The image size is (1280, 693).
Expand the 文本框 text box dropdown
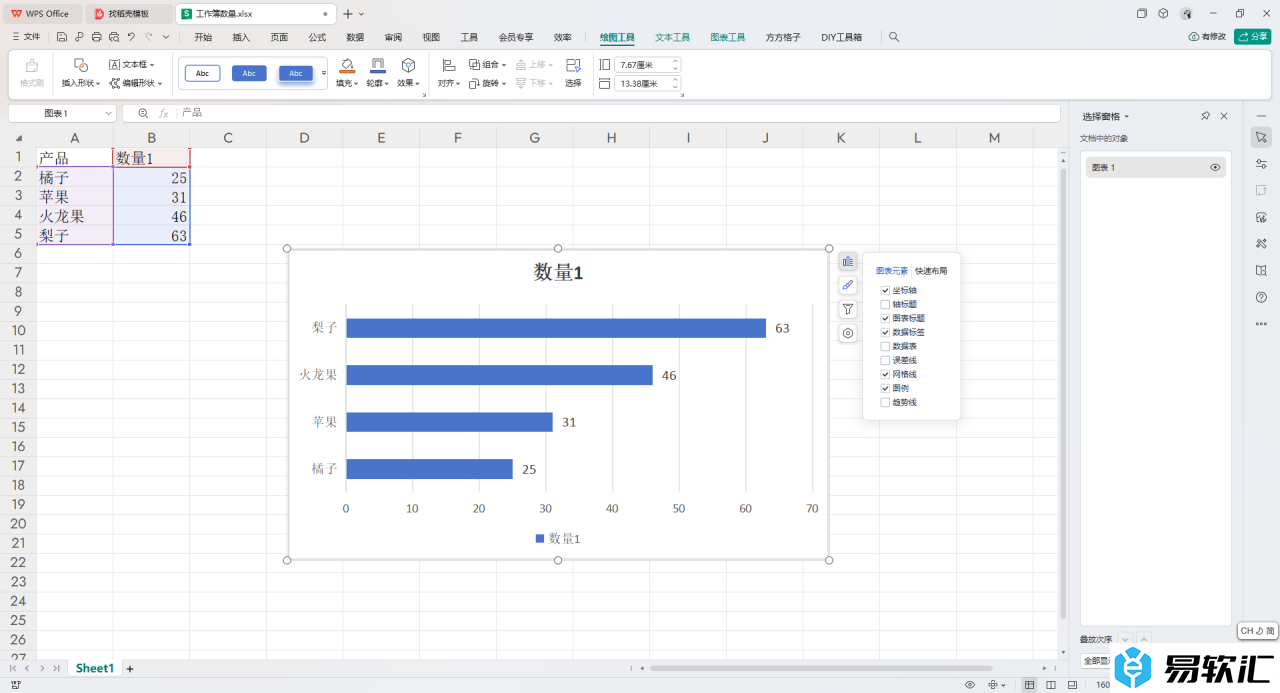coord(152,64)
